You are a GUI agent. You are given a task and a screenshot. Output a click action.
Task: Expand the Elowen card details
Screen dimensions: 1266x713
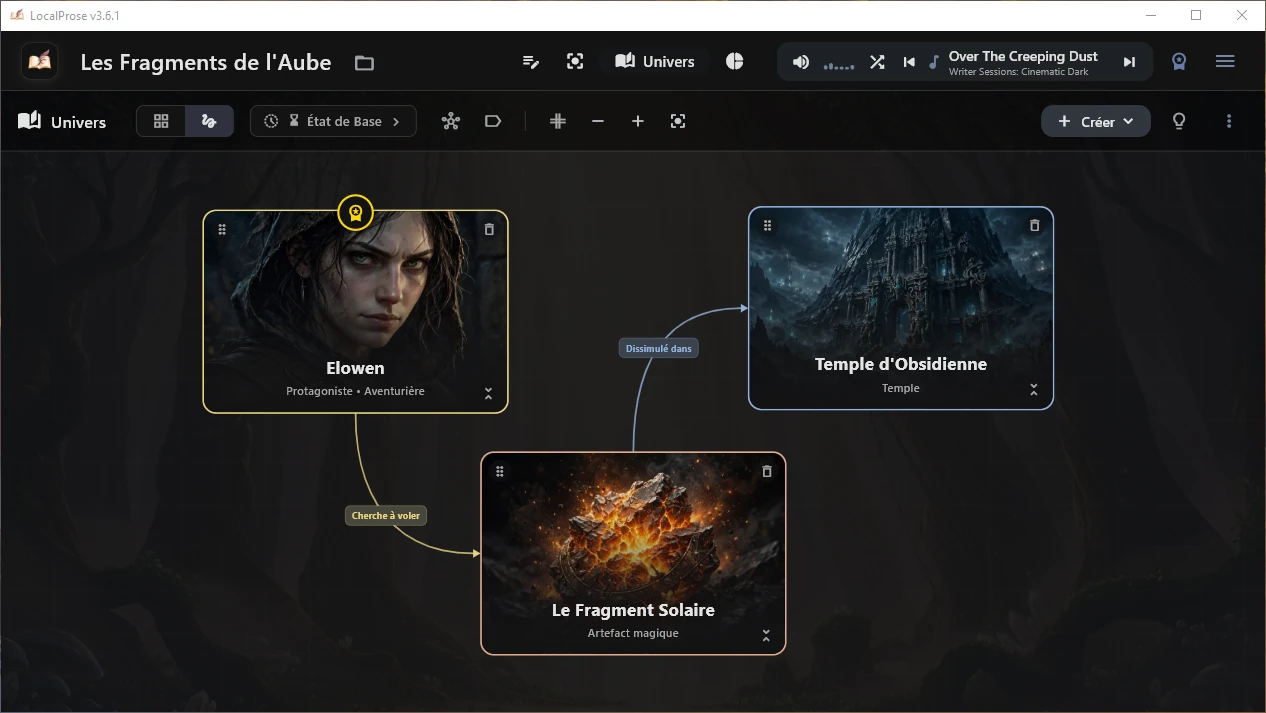(x=488, y=393)
